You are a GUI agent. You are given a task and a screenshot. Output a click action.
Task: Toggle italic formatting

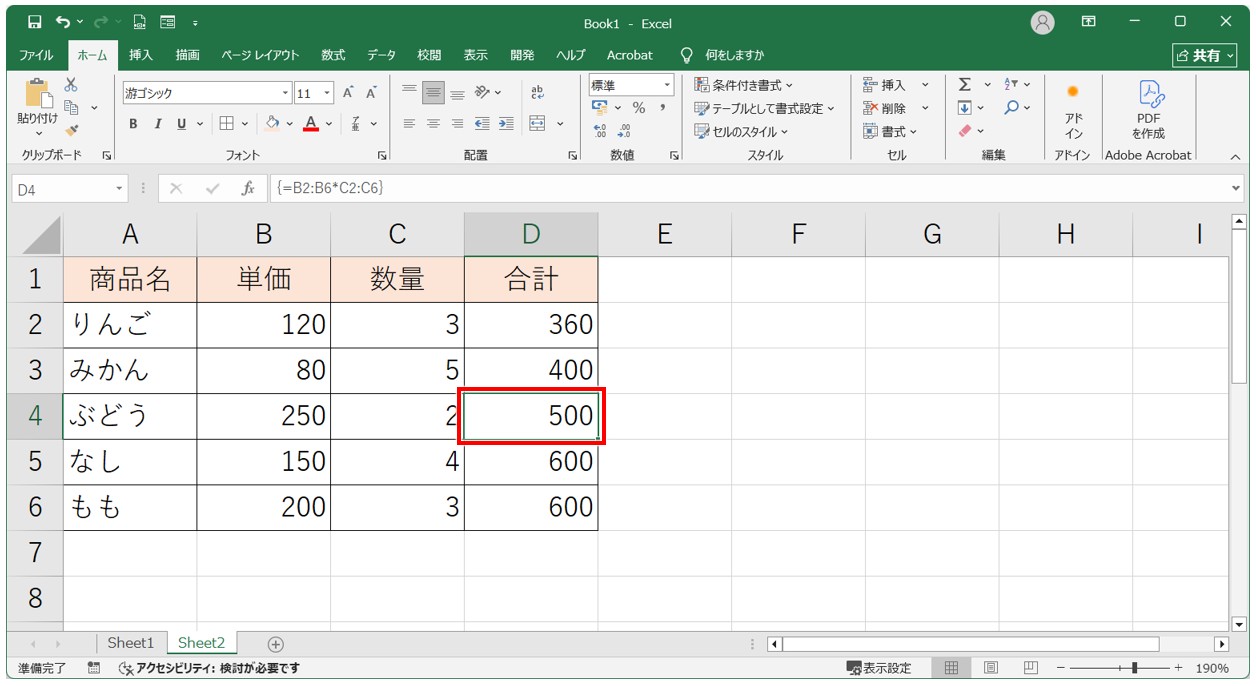(157, 124)
